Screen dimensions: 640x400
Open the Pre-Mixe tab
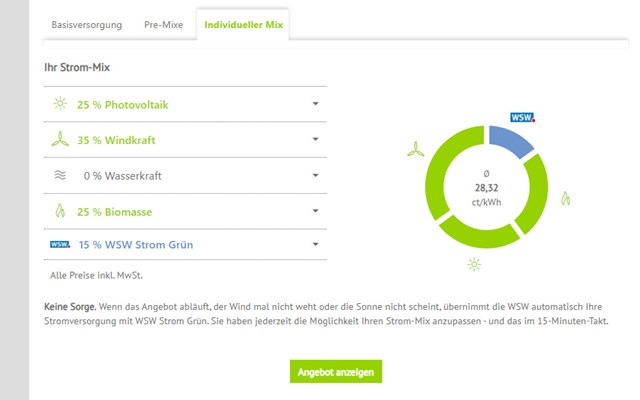[163, 24]
